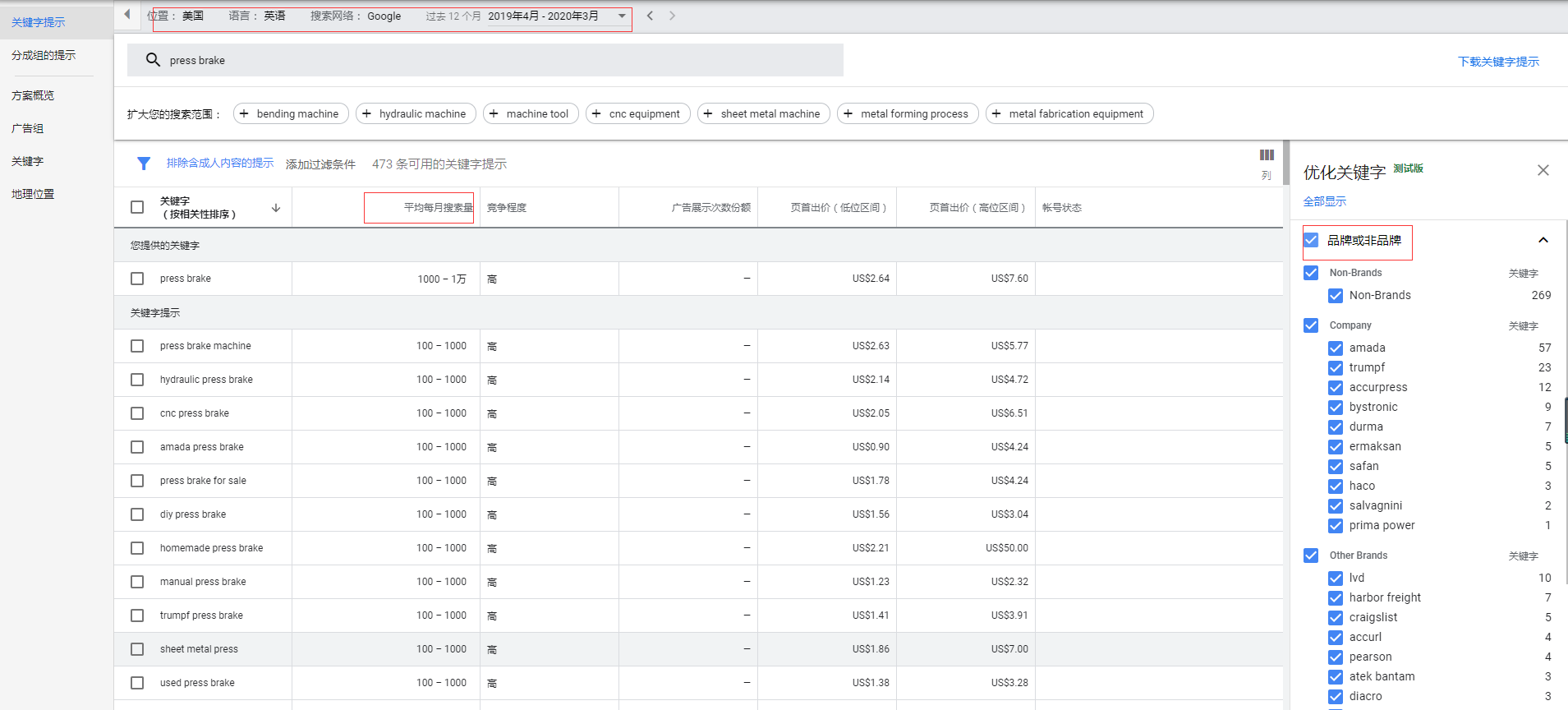Select the 'cnc press brake' row checkbox

pyautogui.click(x=137, y=413)
